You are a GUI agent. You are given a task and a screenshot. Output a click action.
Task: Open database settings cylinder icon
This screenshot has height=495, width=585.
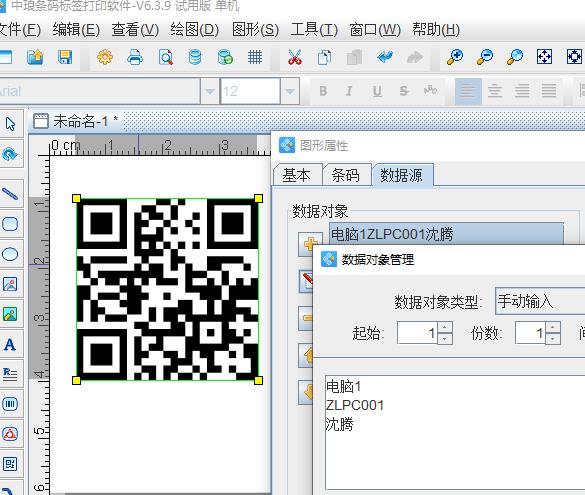pos(195,57)
